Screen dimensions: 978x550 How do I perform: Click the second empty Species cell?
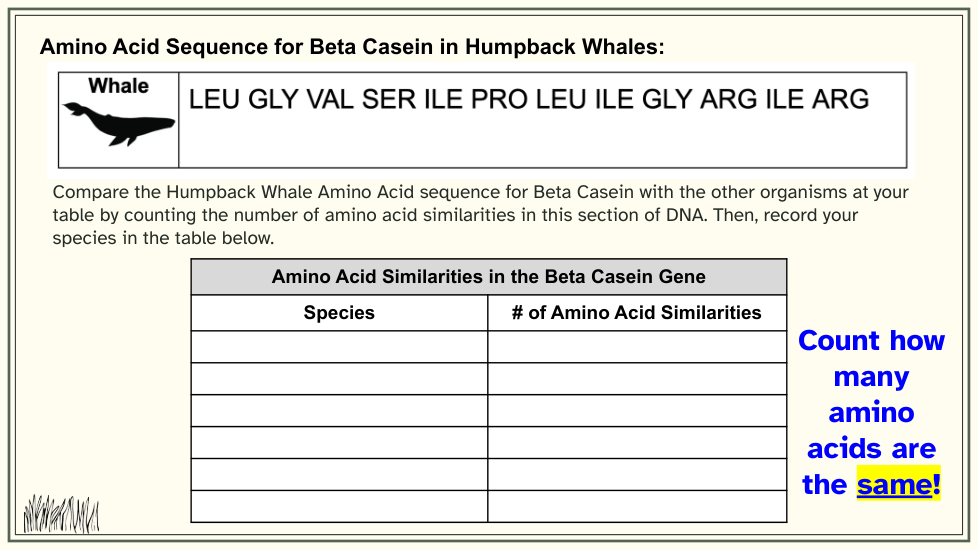339,379
